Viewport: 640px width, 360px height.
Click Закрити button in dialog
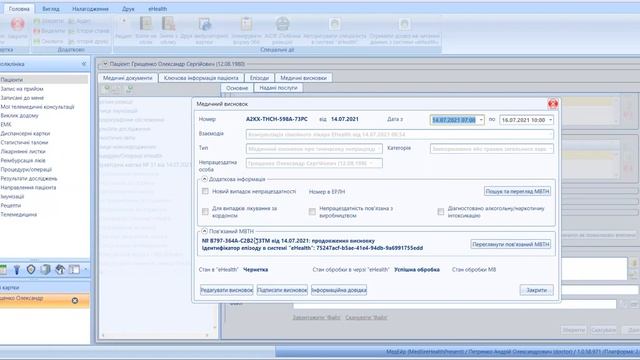point(536,290)
